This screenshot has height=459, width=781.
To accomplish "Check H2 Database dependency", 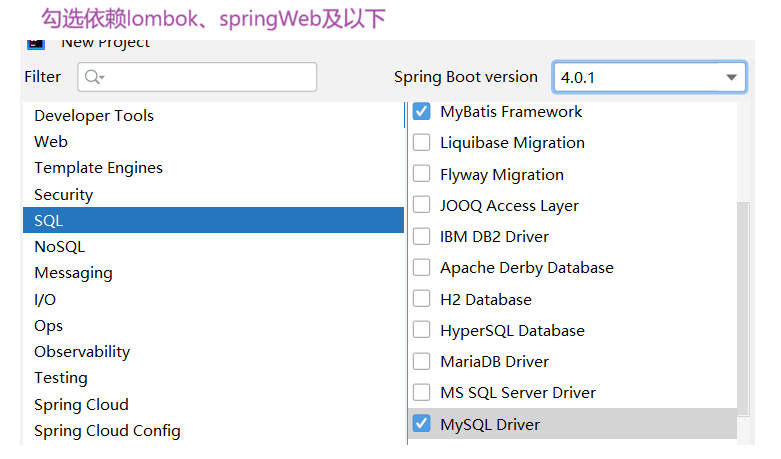I will (x=421, y=299).
